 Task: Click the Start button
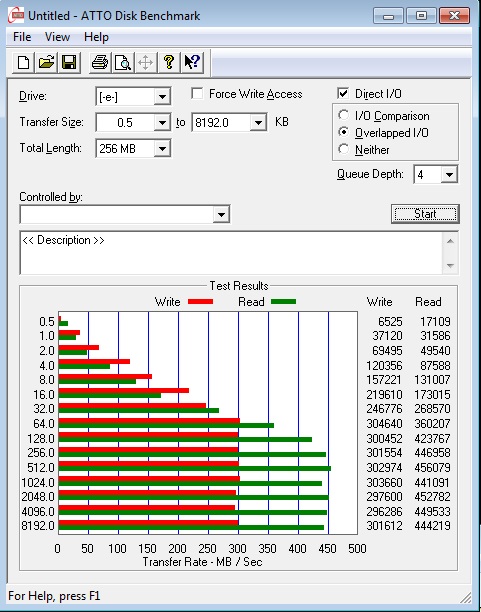click(425, 214)
